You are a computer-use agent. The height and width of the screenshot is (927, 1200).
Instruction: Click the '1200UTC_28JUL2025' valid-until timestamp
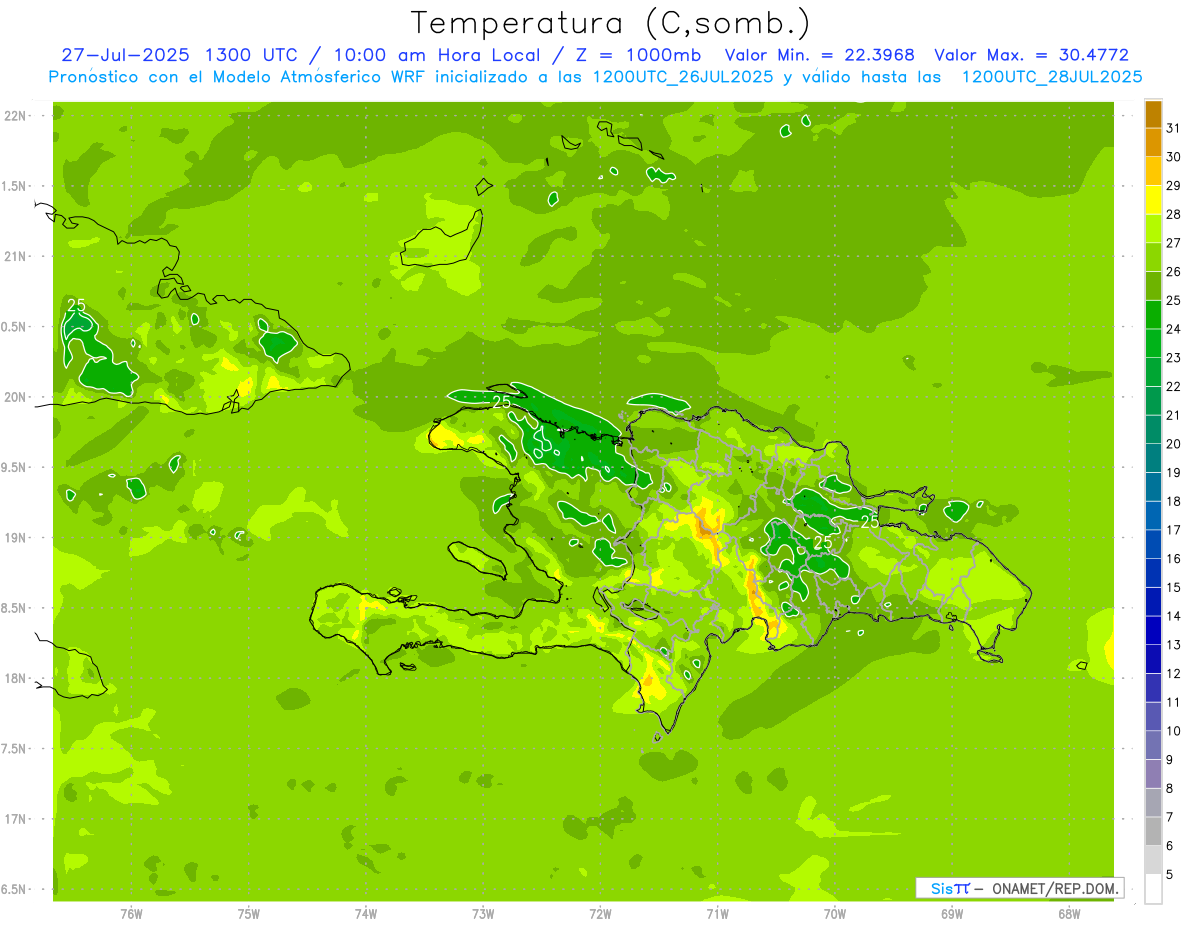tap(1052, 76)
